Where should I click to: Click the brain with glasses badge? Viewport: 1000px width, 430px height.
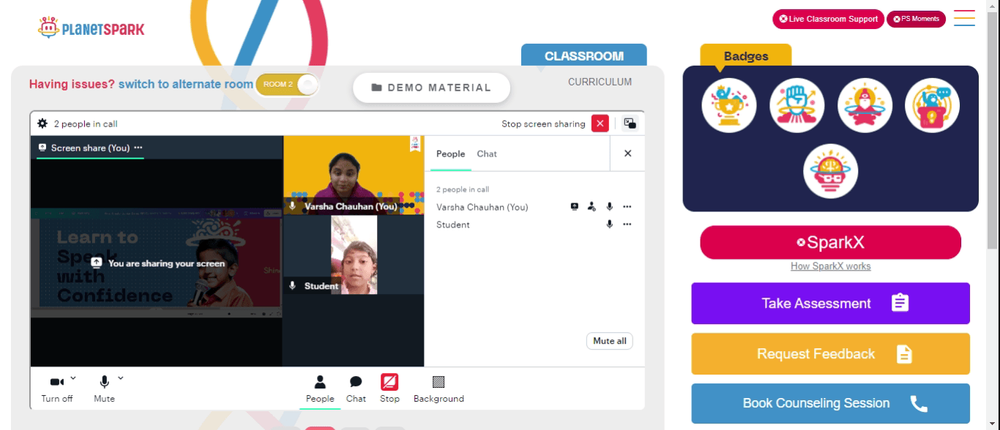point(830,171)
